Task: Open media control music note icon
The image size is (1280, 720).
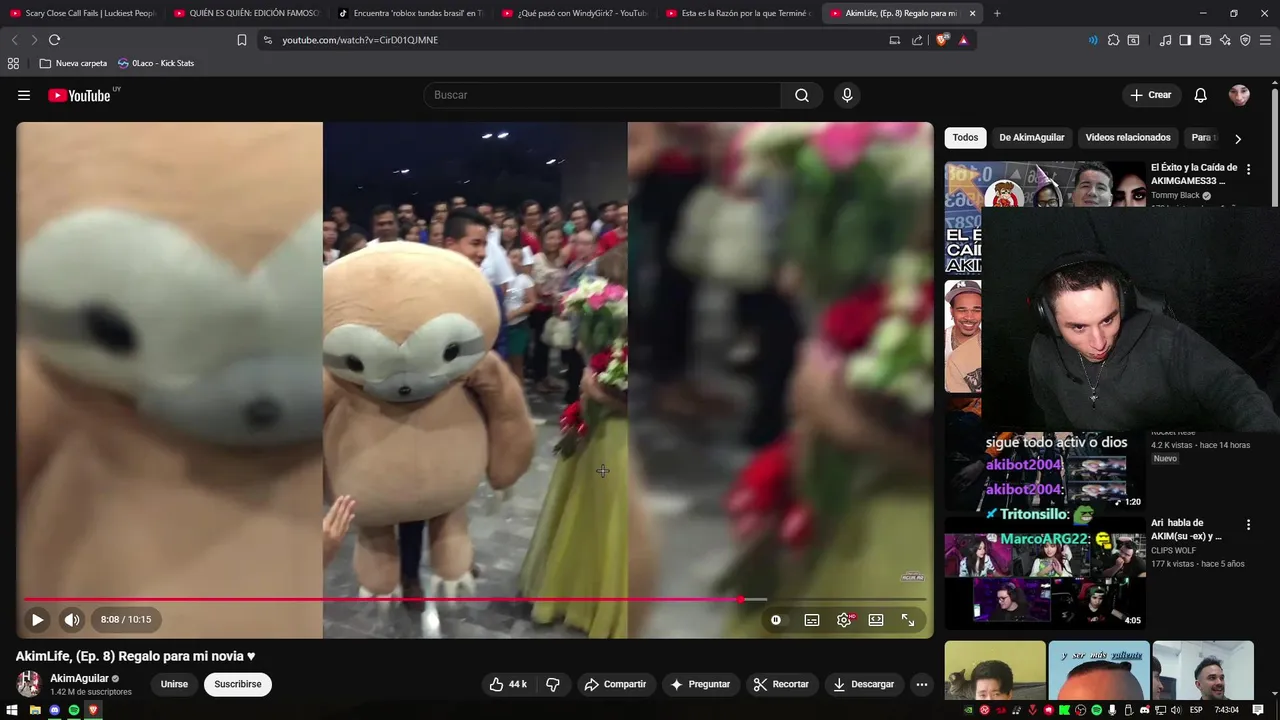Action: (x=1165, y=40)
